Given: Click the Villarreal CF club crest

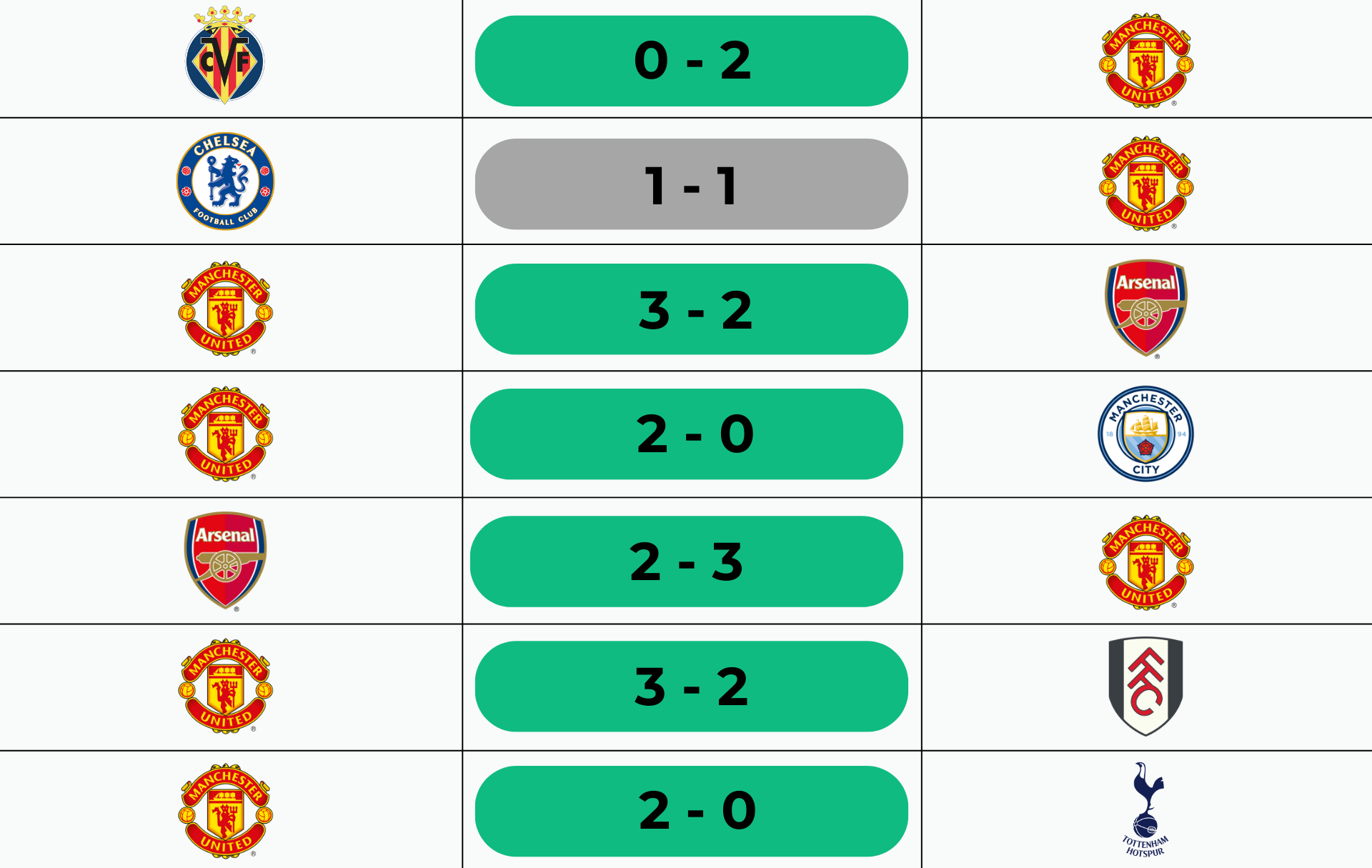Looking at the screenshot, I should click(225, 56).
